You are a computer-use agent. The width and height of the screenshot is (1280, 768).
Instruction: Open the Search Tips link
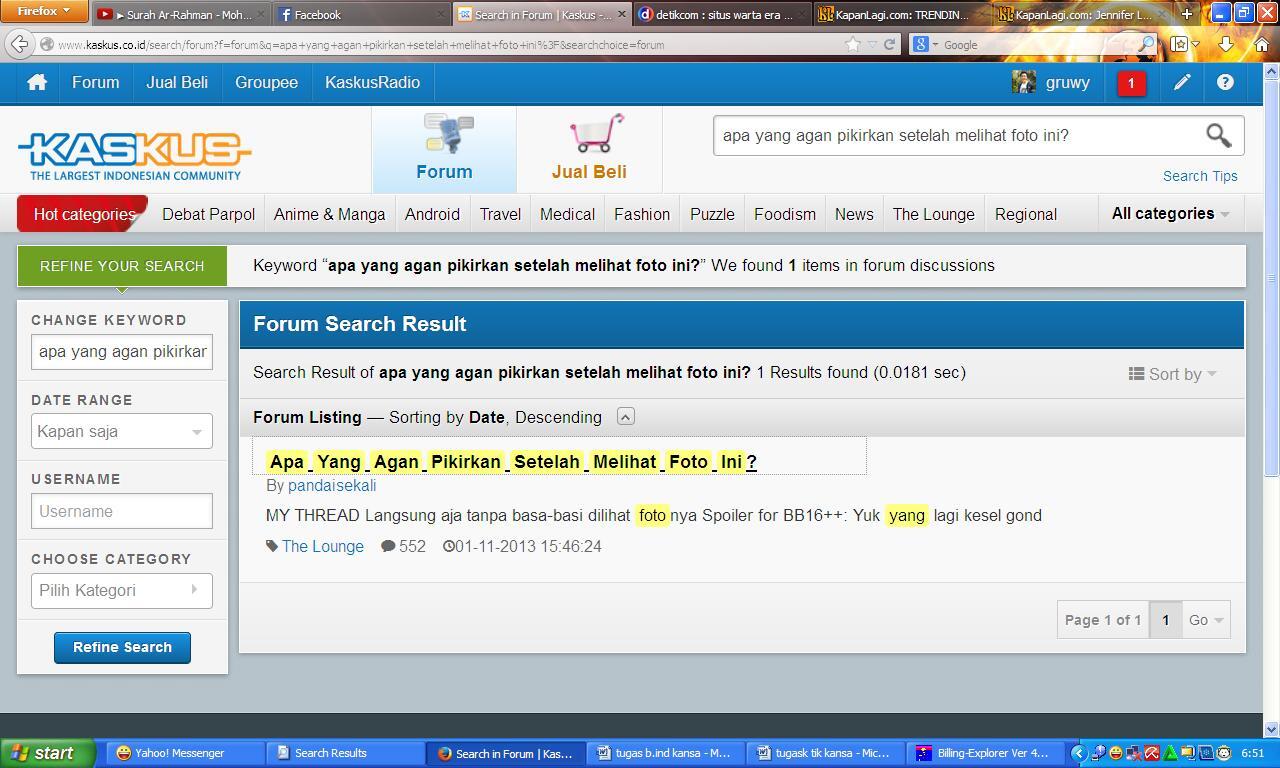point(1200,176)
